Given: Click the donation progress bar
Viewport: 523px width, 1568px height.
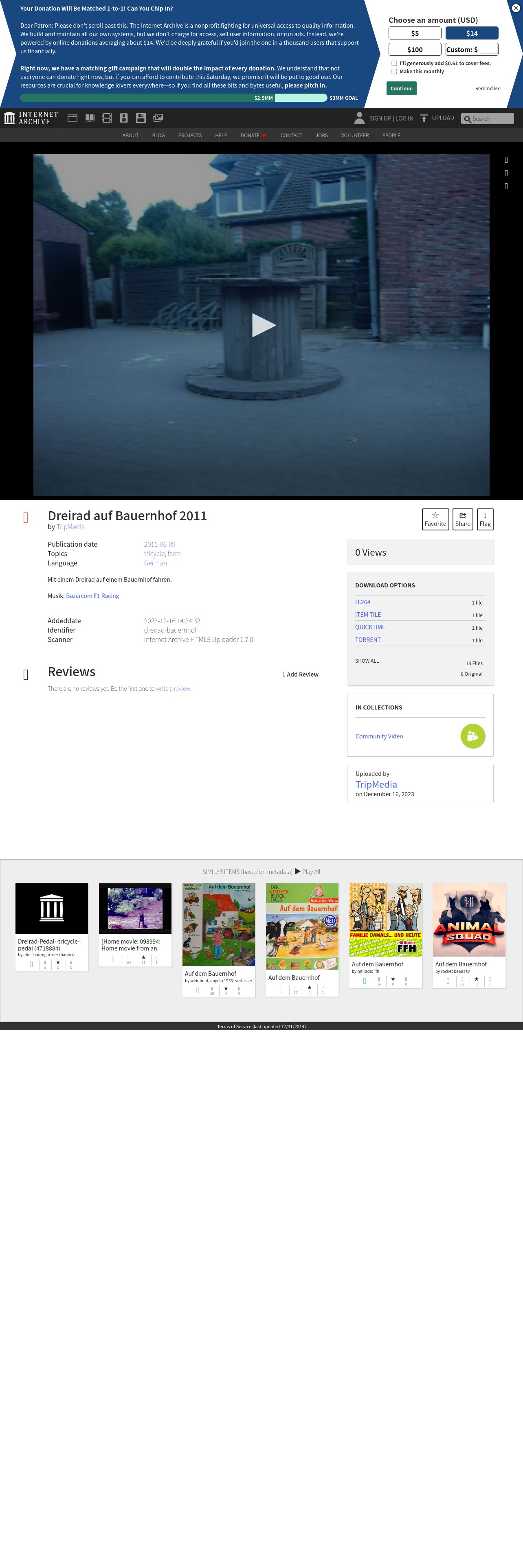Looking at the screenshot, I should [x=174, y=98].
